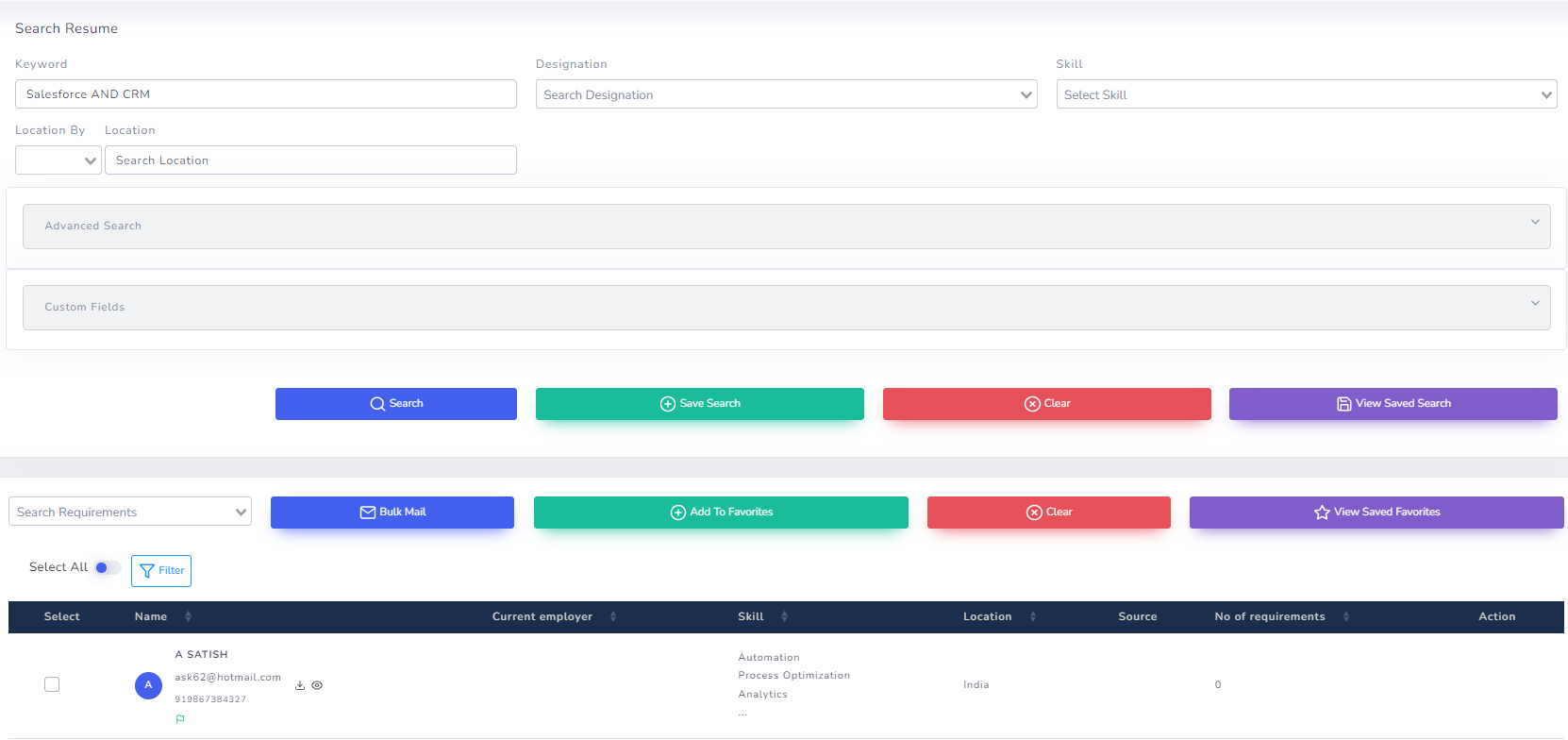Viewport: 1568px width, 740px height.
Task: Click the red Clear button beside Save Search
Action: [1047, 404]
